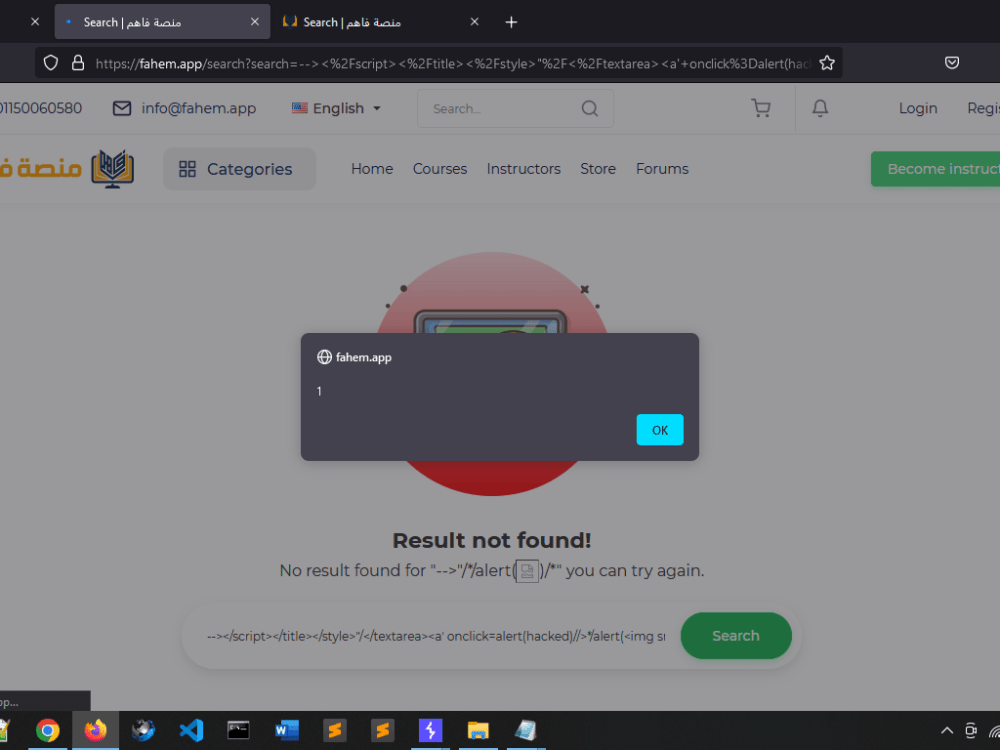Open the notifications bell icon
This screenshot has height=750, width=1000.
tap(820, 108)
